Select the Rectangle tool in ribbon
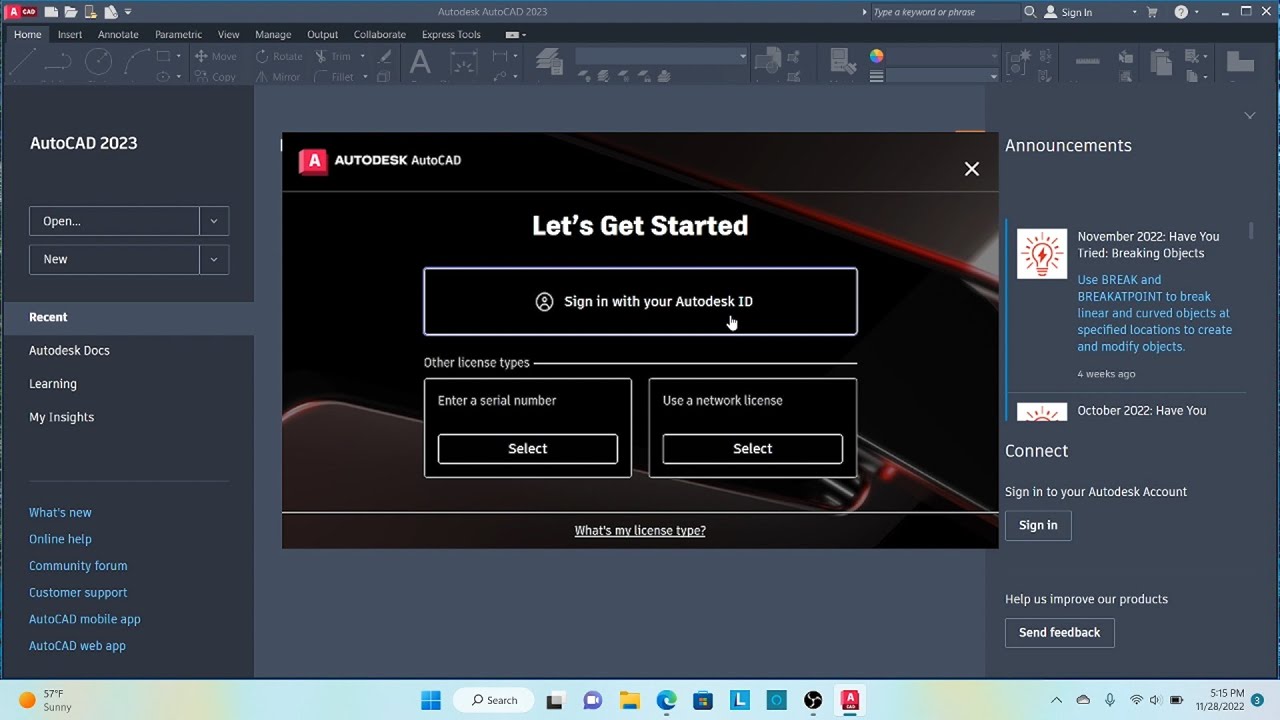The width and height of the screenshot is (1280, 720). [x=163, y=56]
